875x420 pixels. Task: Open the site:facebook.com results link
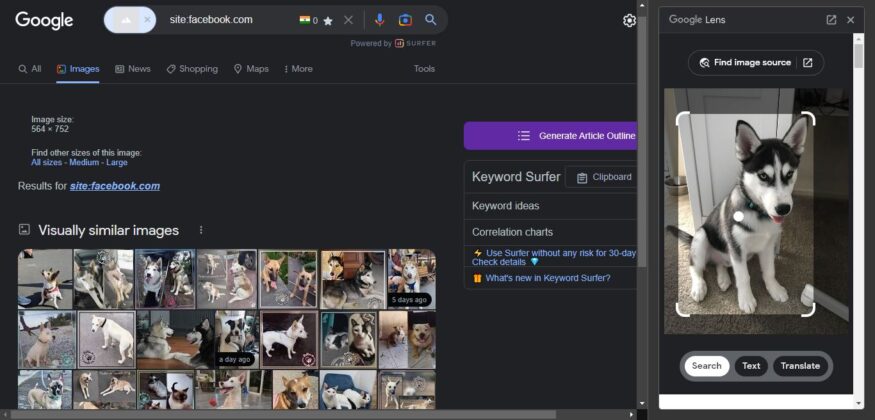[114, 186]
